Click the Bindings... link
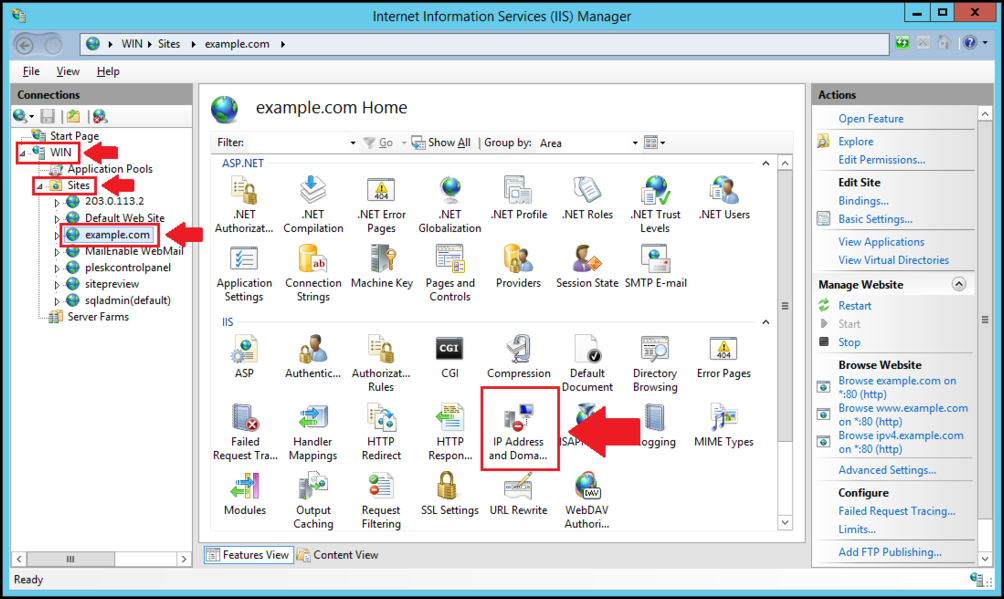The width and height of the screenshot is (1004, 599). 863,201
